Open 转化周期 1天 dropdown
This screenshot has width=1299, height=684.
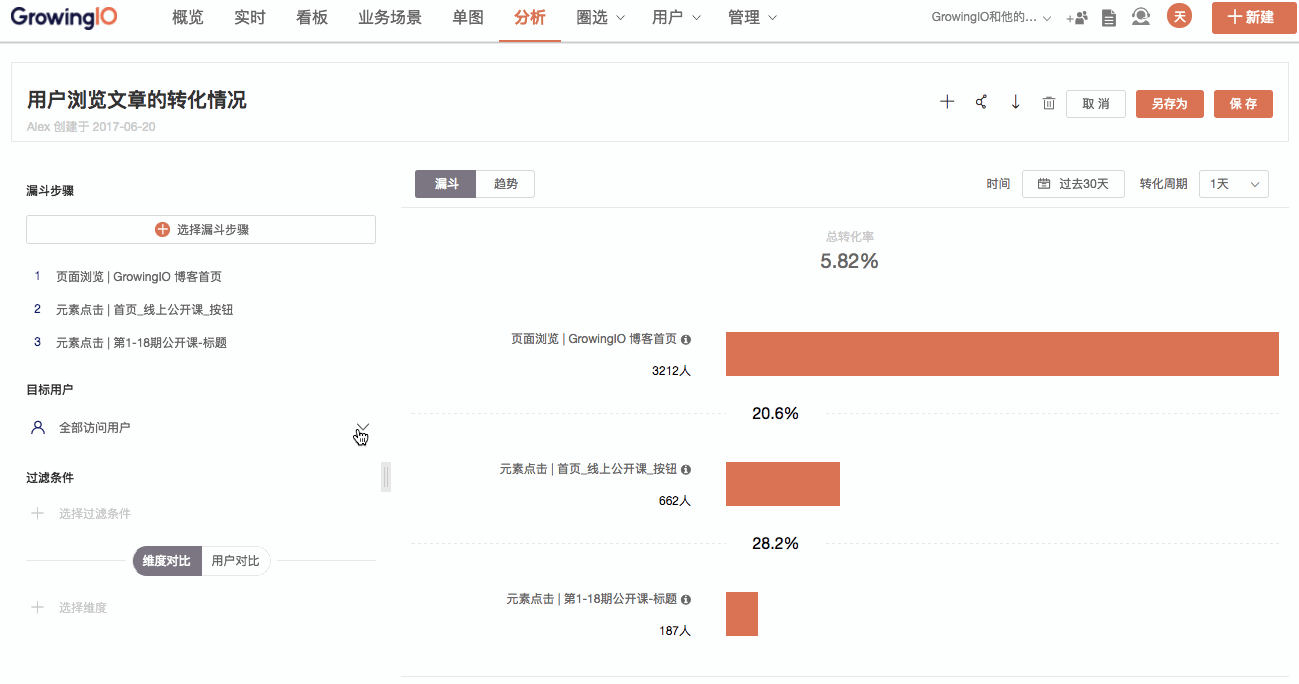pos(1233,184)
